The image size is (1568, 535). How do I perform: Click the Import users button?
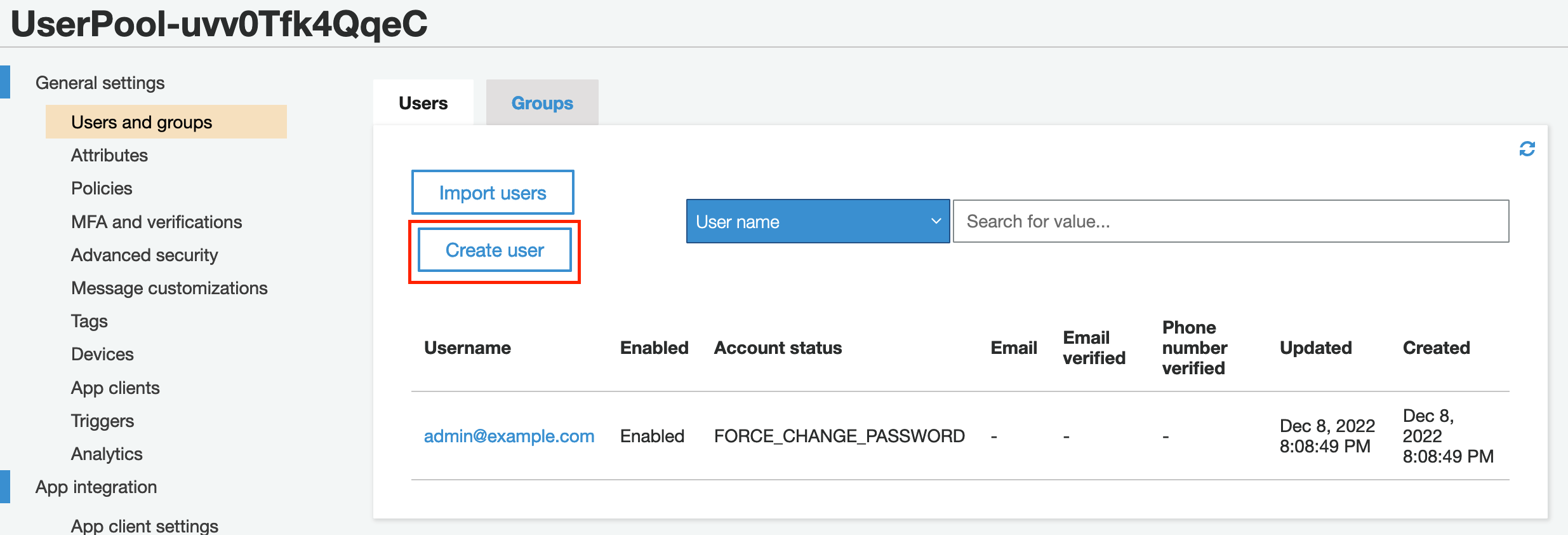point(493,193)
